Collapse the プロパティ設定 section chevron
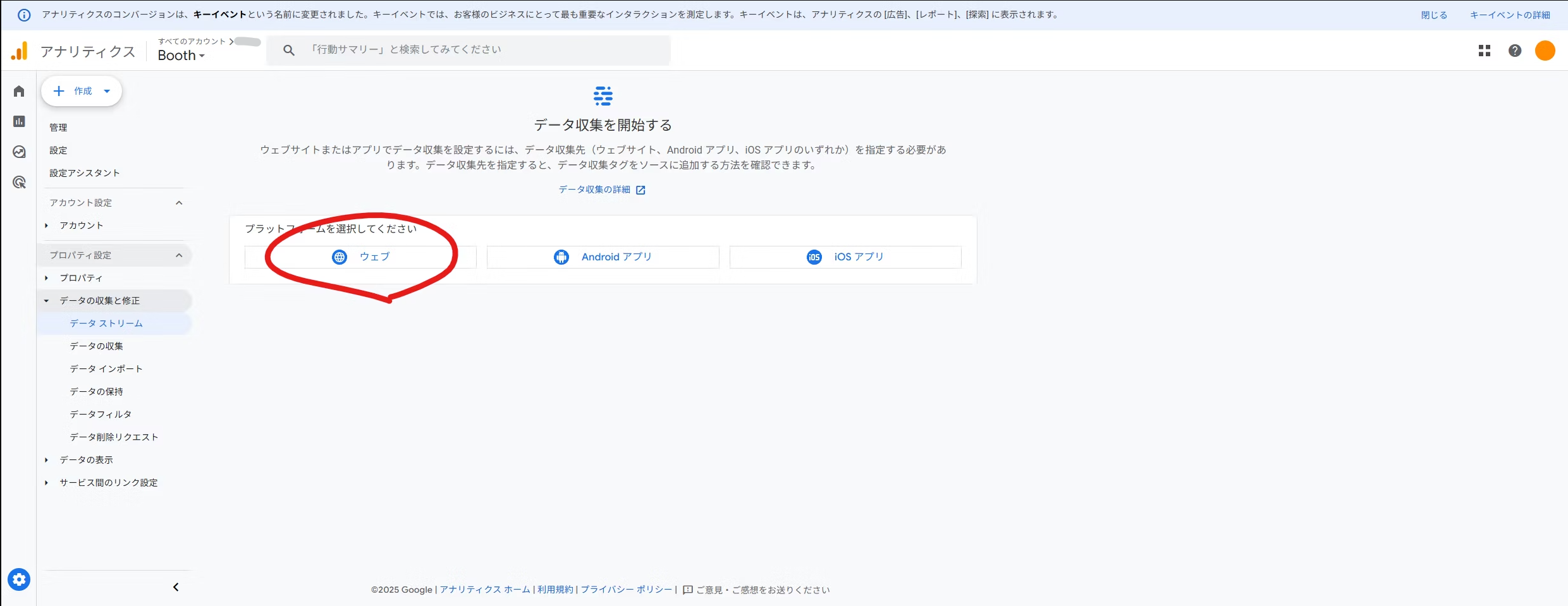The width and height of the screenshot is (1568, 606). click(x=179, y=255)
